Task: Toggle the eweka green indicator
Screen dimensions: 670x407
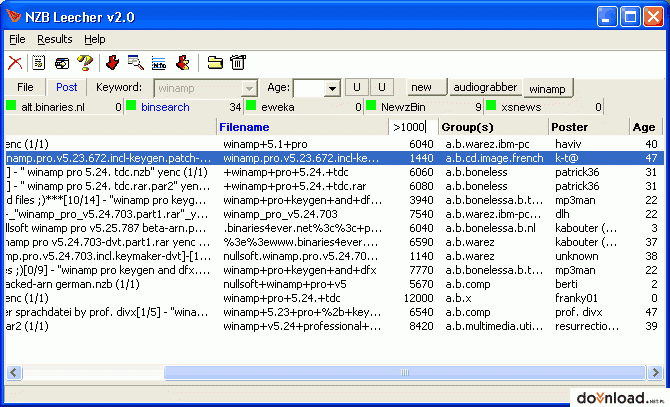Action: click(251, 105)
